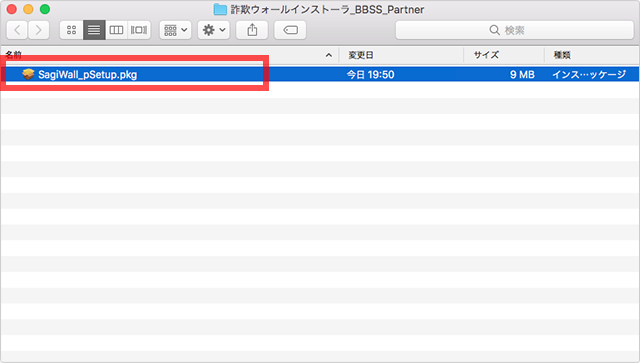
Task: Click the folder icon in the title bar
Action: coord(220,9)
